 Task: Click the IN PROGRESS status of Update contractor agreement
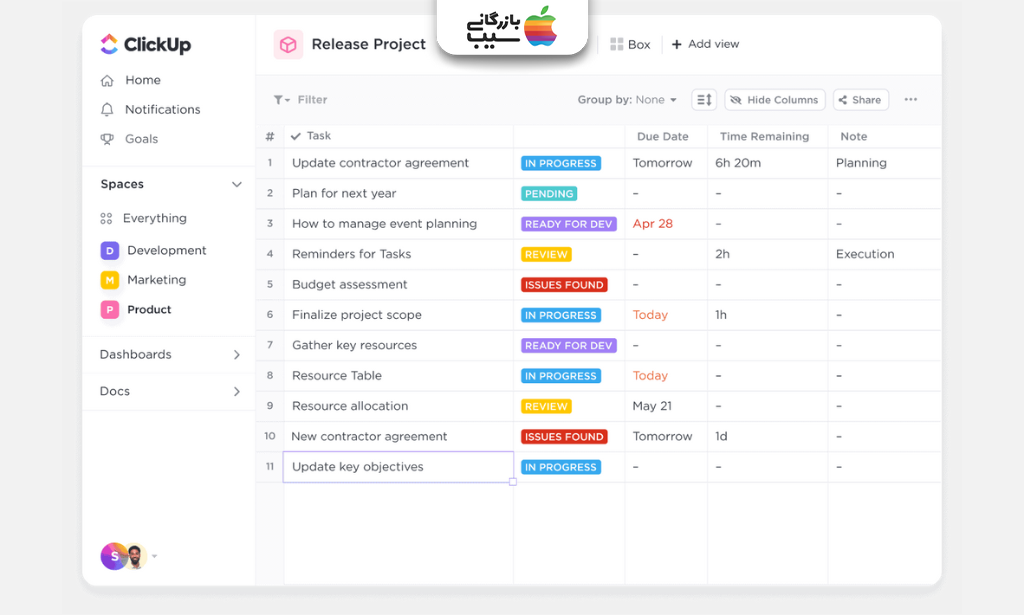click(x=560, y=163)
